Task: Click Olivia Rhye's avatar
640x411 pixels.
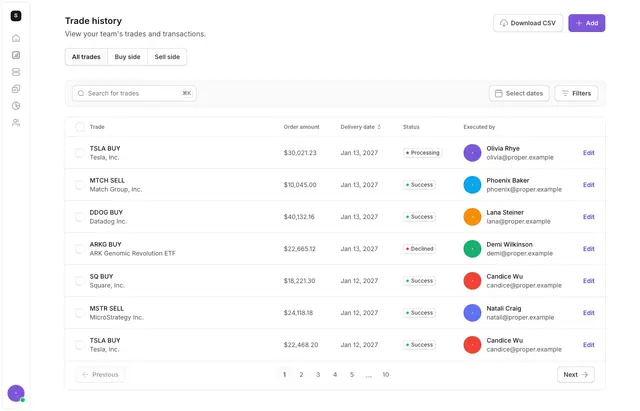Action: 472,153
